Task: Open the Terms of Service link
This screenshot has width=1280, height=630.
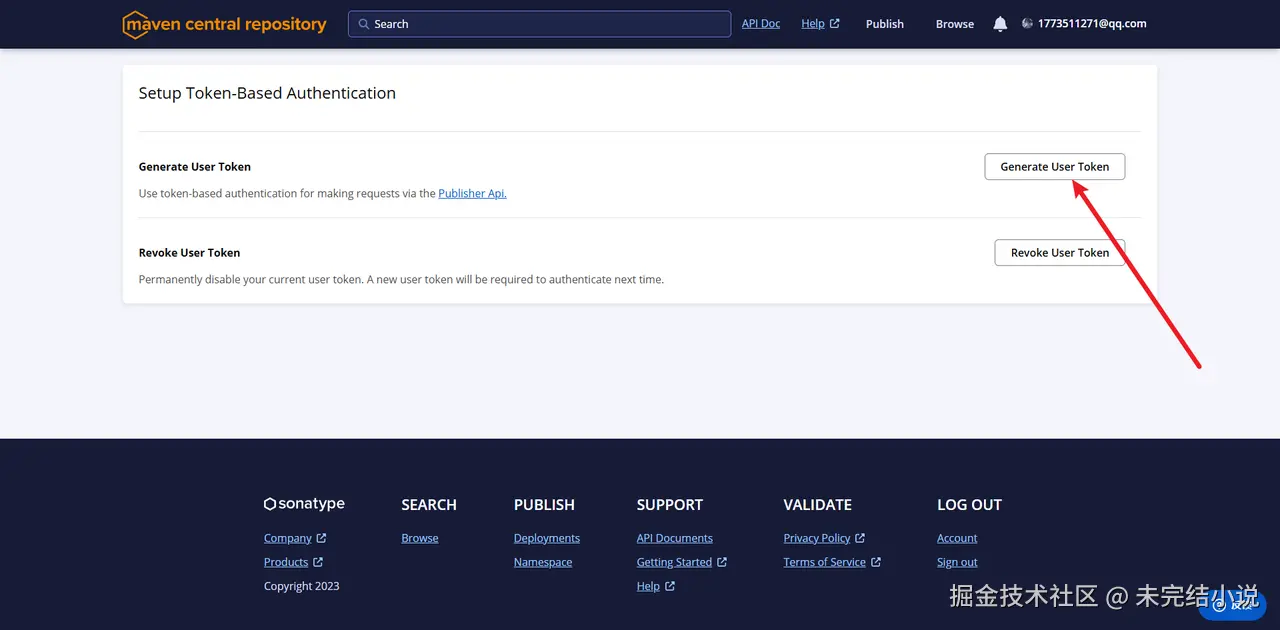Action: click(x=825, y=562)
